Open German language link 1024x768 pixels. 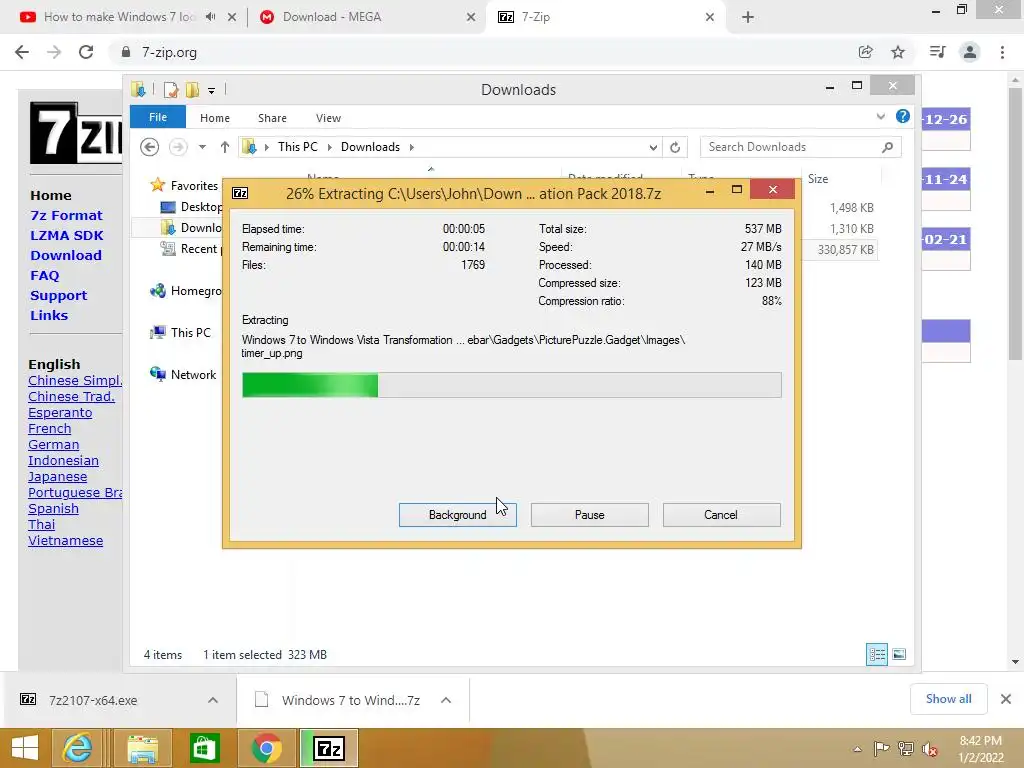[54, 445]
